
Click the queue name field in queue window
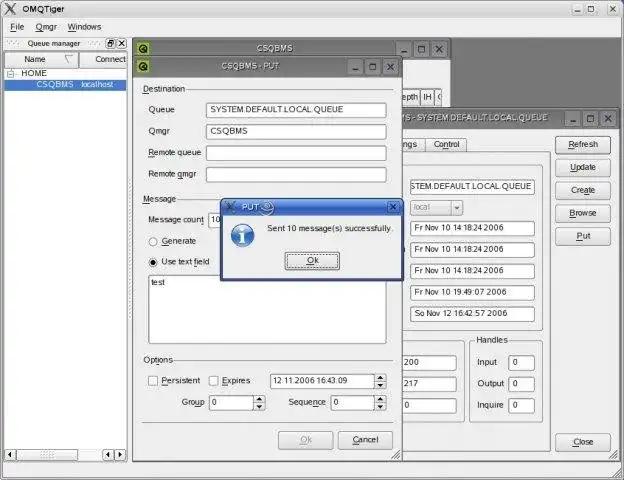472,187
